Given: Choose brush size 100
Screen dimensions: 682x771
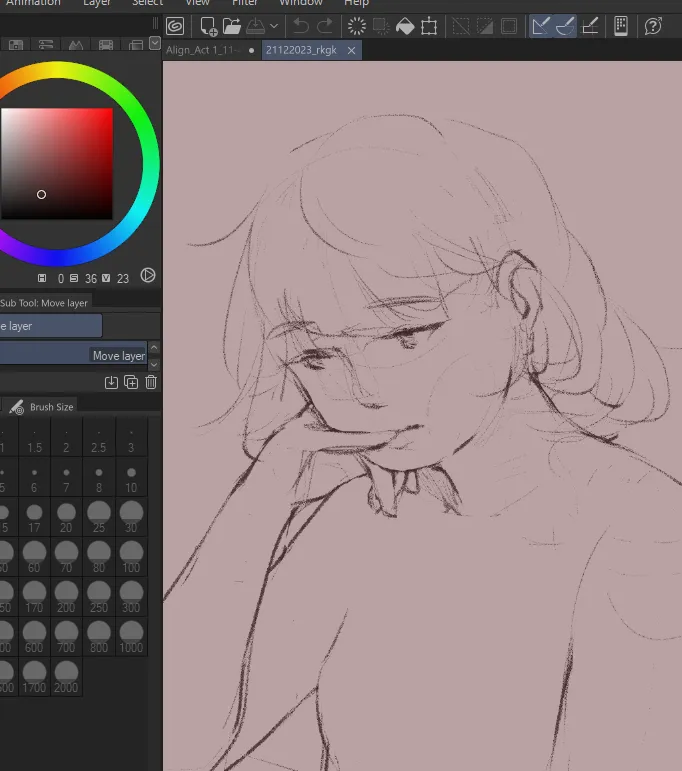Looking at the screenshot, I should point(131,558).
